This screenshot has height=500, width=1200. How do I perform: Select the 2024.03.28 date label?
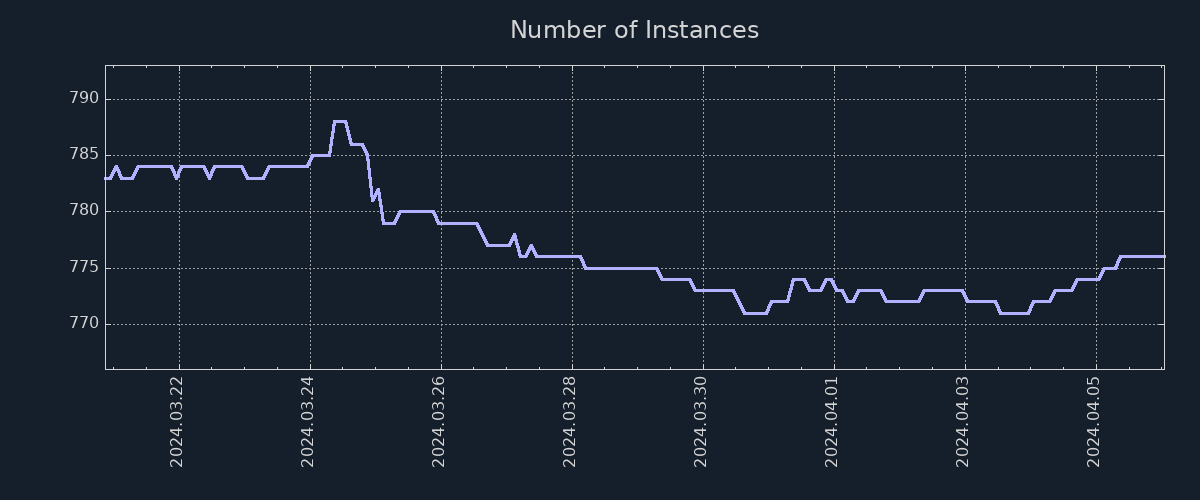coord(570,421)
